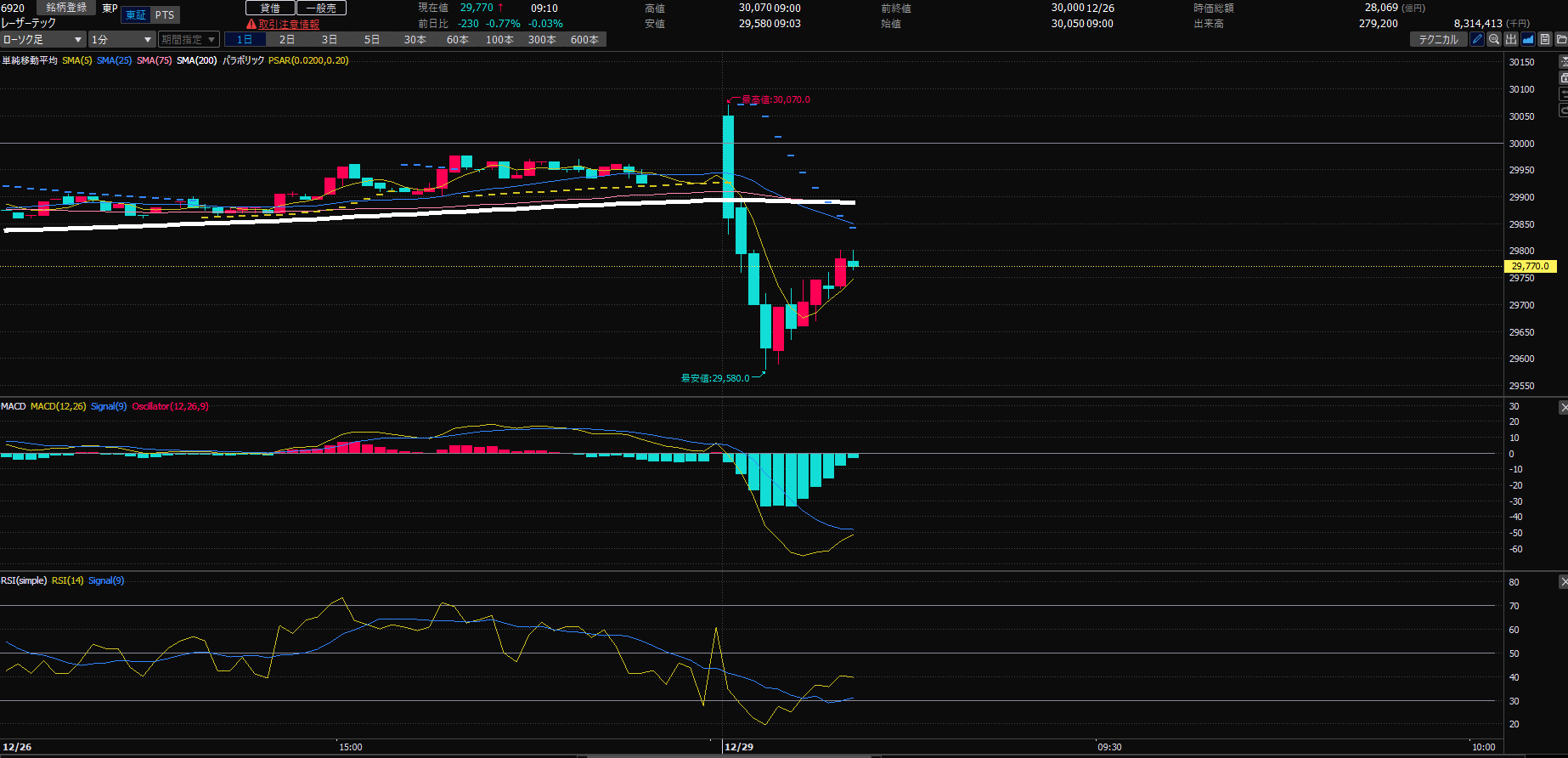The height and width of the screenshot is (758, 1568).
Task: Open the ローソク足 chart type dropdown
Action: pos(42,40)
